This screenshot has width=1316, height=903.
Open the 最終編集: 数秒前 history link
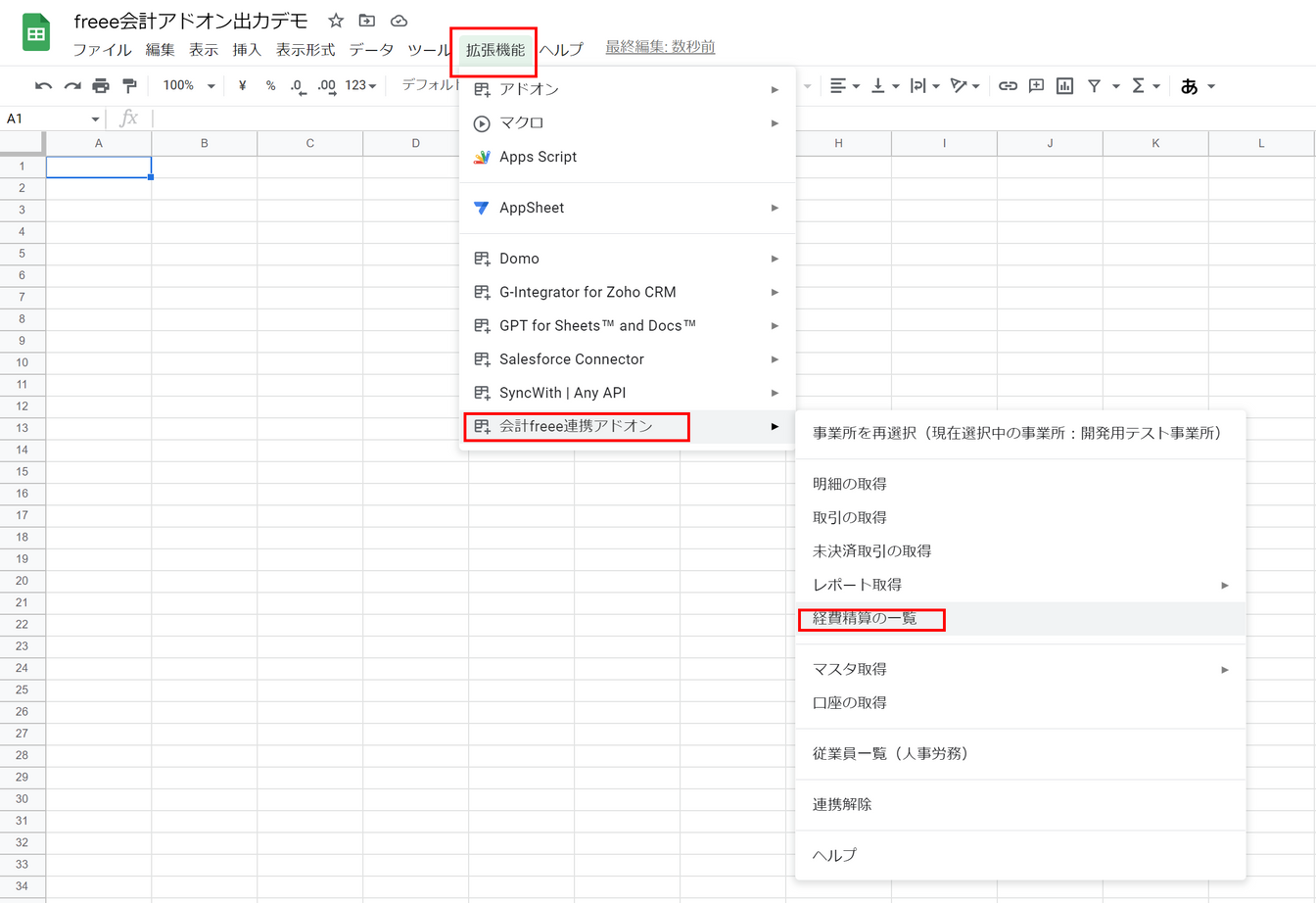point(660,47)
